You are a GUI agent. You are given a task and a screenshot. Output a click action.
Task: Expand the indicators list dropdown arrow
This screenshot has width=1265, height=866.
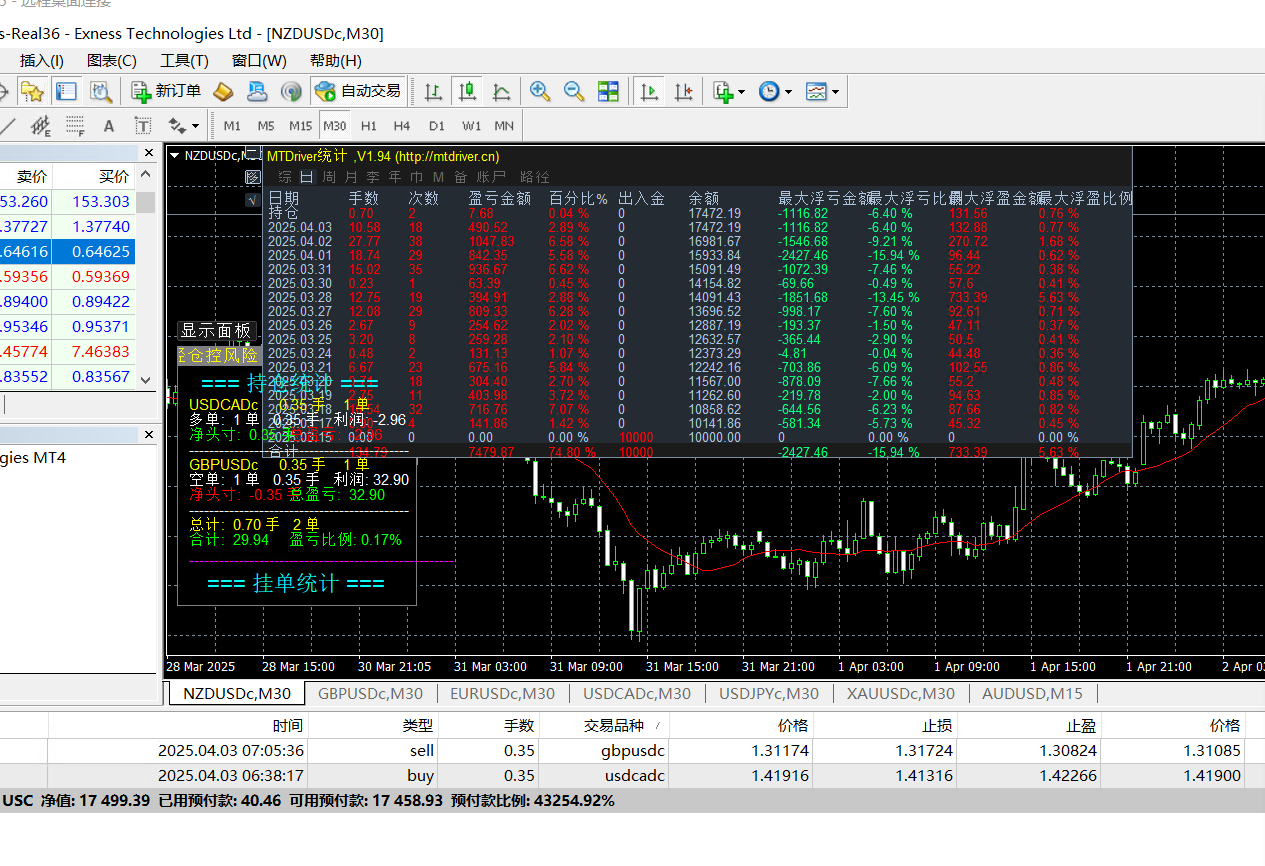(x=741, y=92)
